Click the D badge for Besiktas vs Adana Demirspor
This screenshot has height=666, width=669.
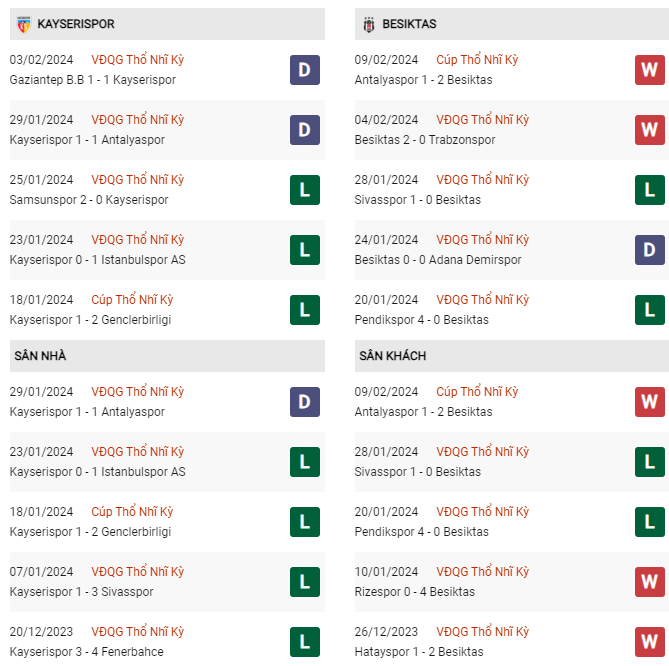(649, 250)
